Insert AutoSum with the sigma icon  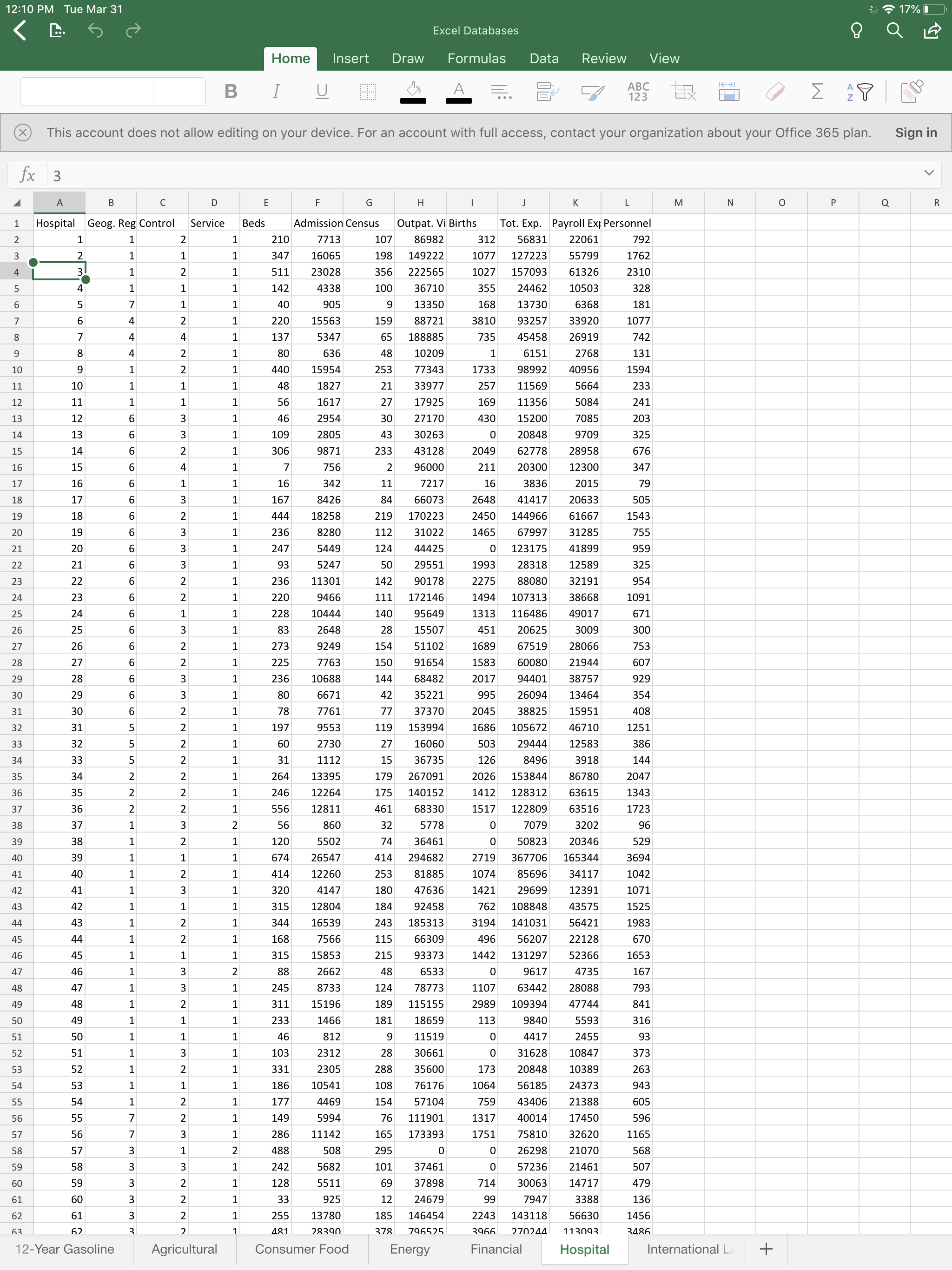pos(817,91)
